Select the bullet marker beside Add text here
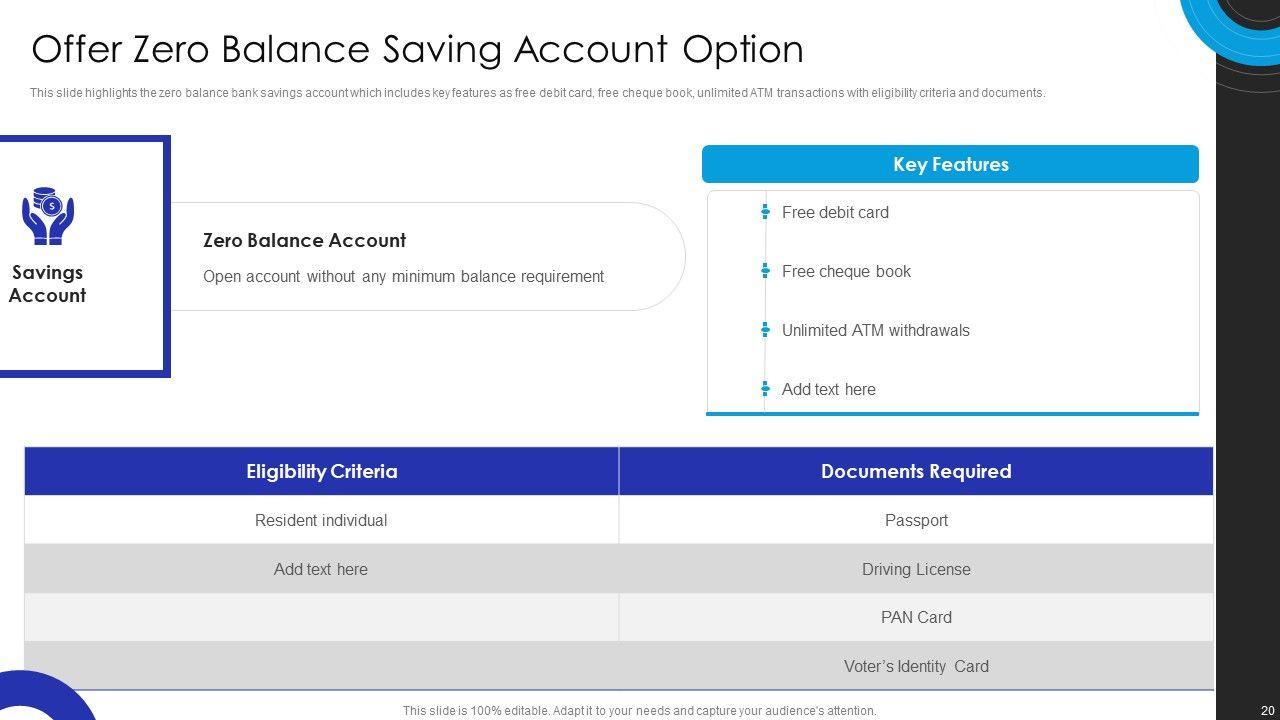The image size is (1280, 720). coord(765,389)
